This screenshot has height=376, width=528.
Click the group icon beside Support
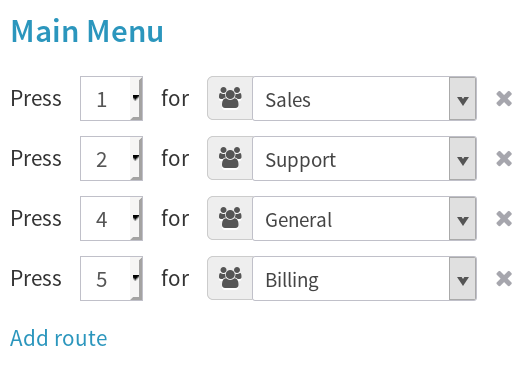click(x=230, y=158)
